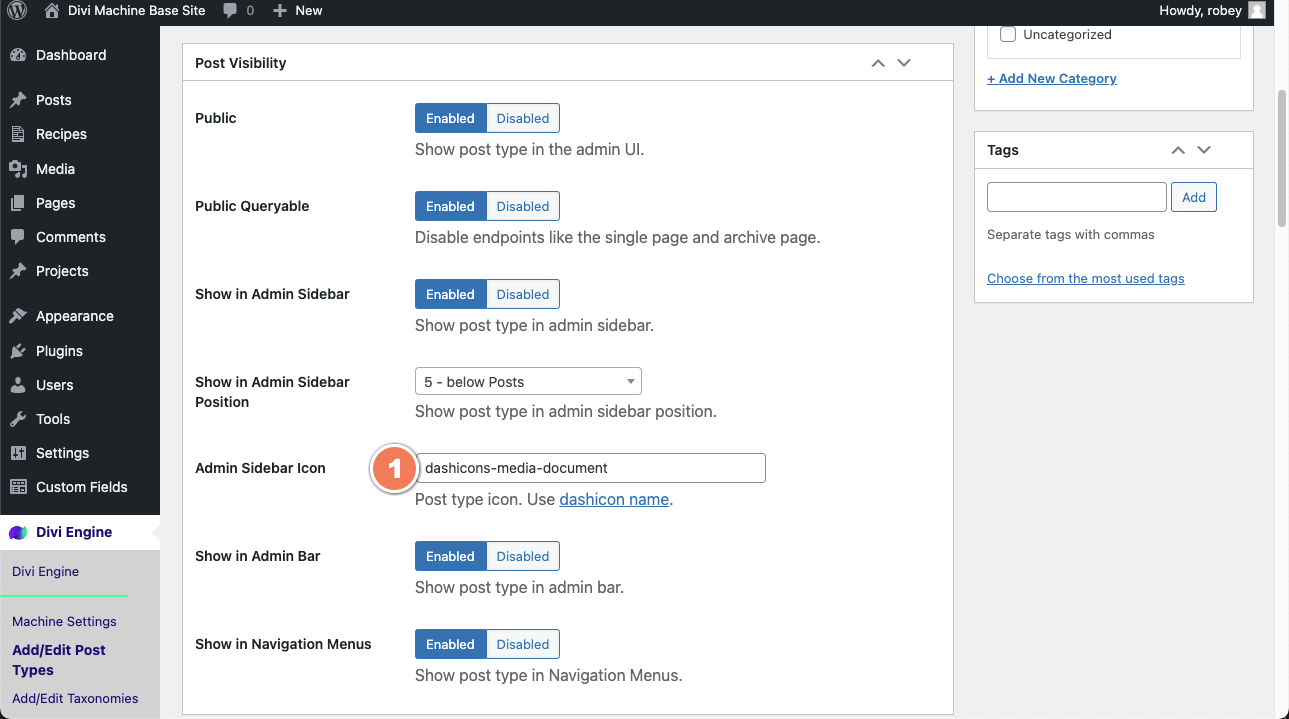The height and width of the screenshot is (719, 1289).
Task: Move Tags panel down
Action: click(x=1204, y=150)
